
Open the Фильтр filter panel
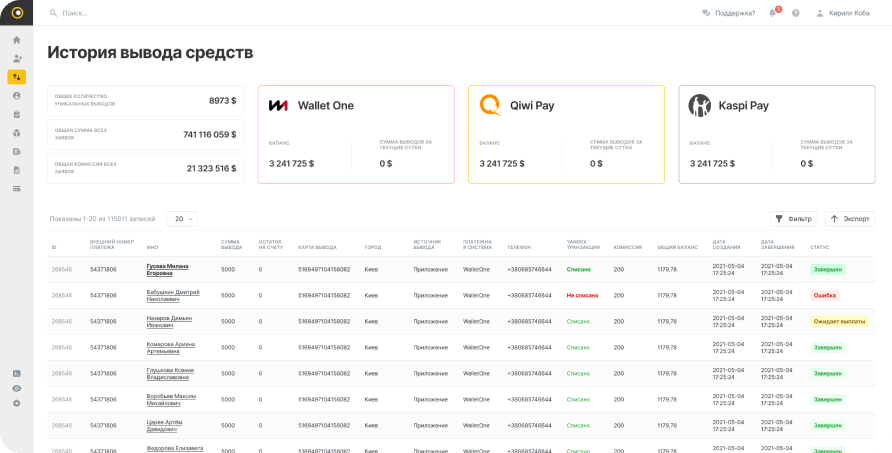794,218
